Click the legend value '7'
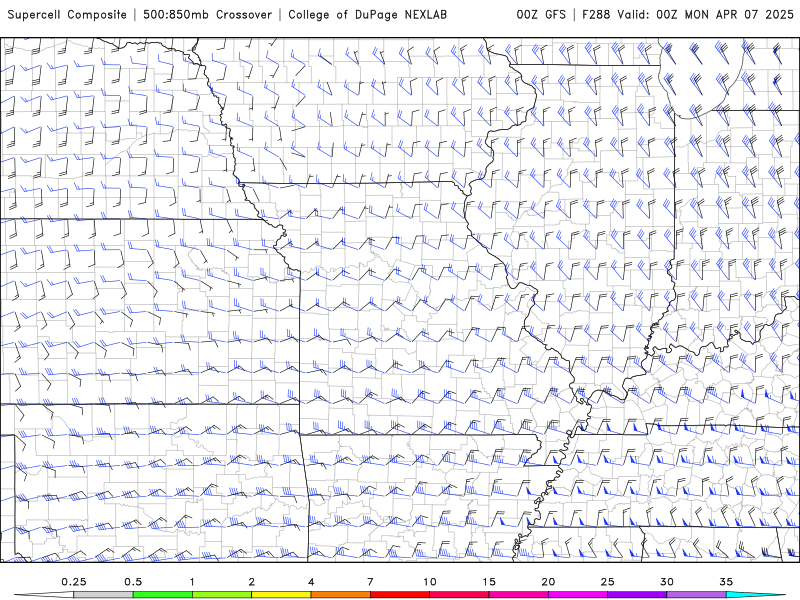This screenshot has width=800, height=600. point(370,582)
